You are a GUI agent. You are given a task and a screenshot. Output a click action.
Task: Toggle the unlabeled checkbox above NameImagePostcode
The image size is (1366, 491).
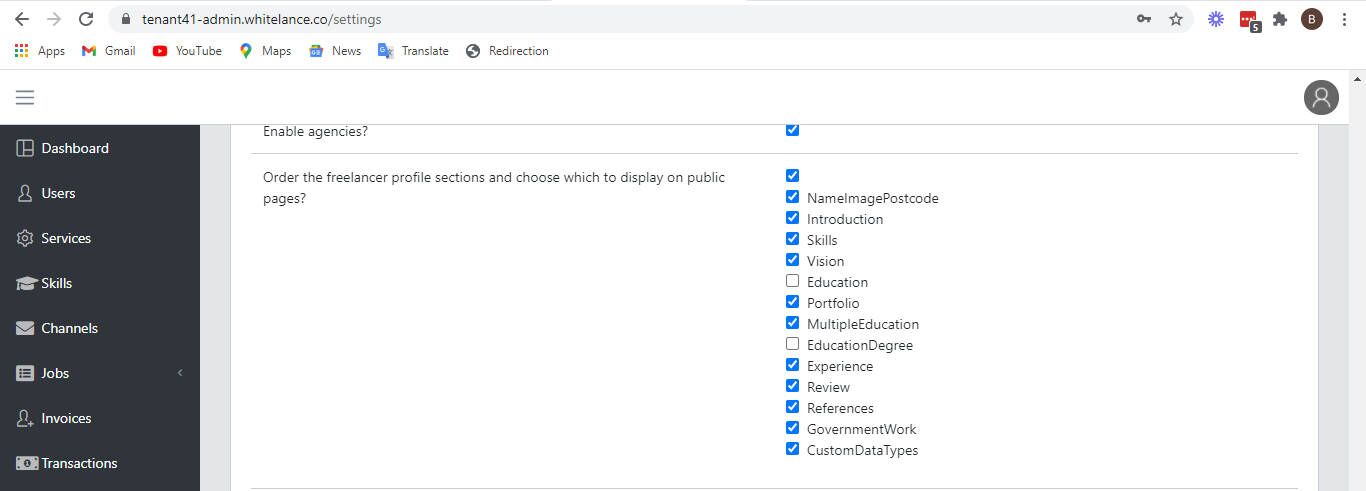792,175
